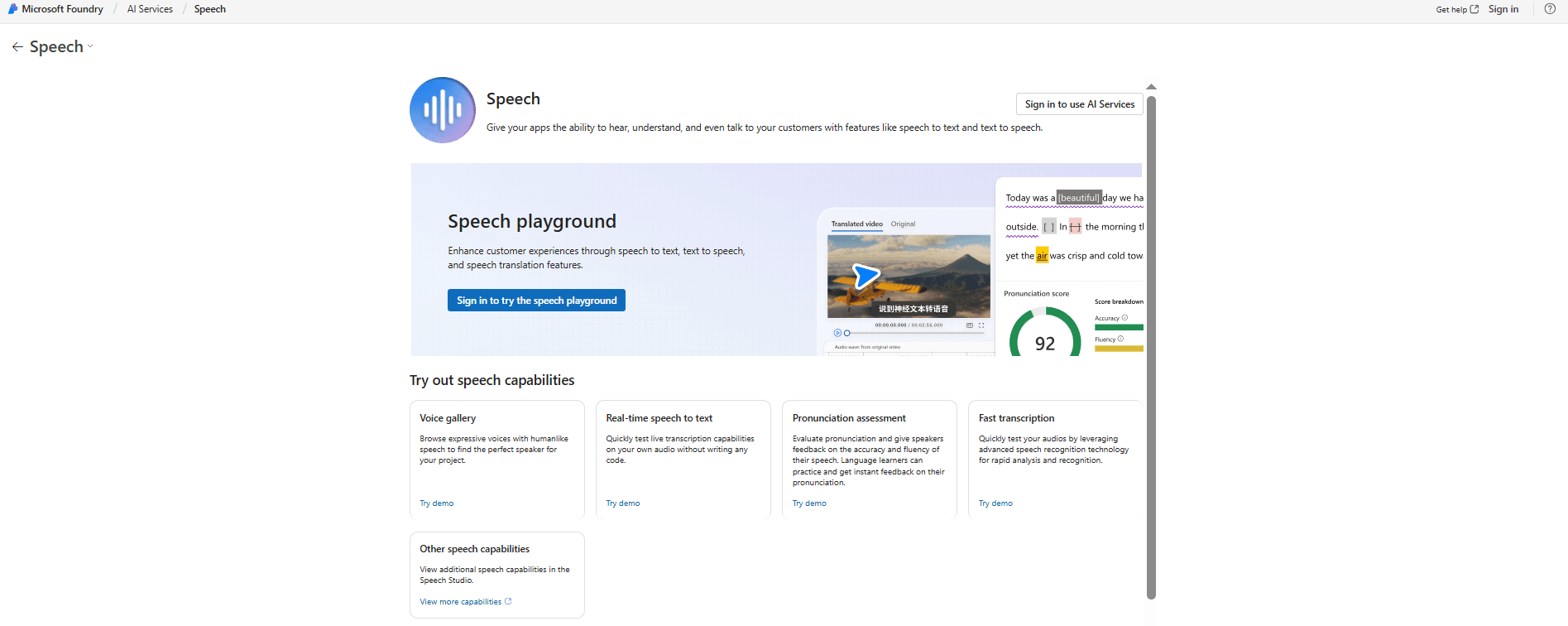Open the help question mark icon

pos(1550,9)
